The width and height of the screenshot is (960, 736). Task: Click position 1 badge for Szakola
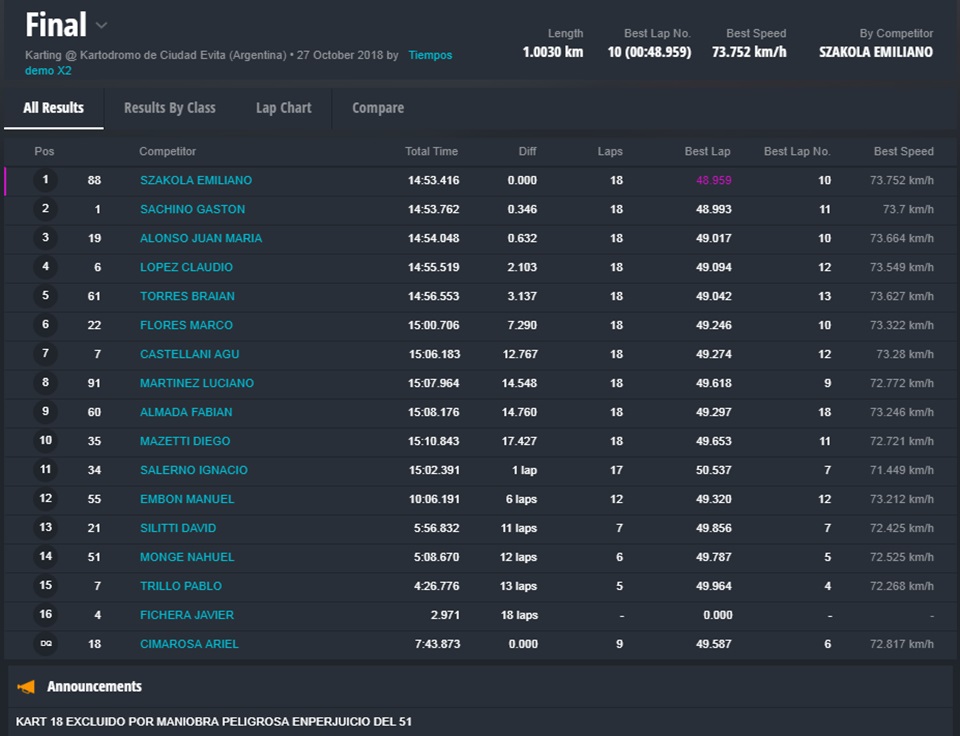click(45, 180)
